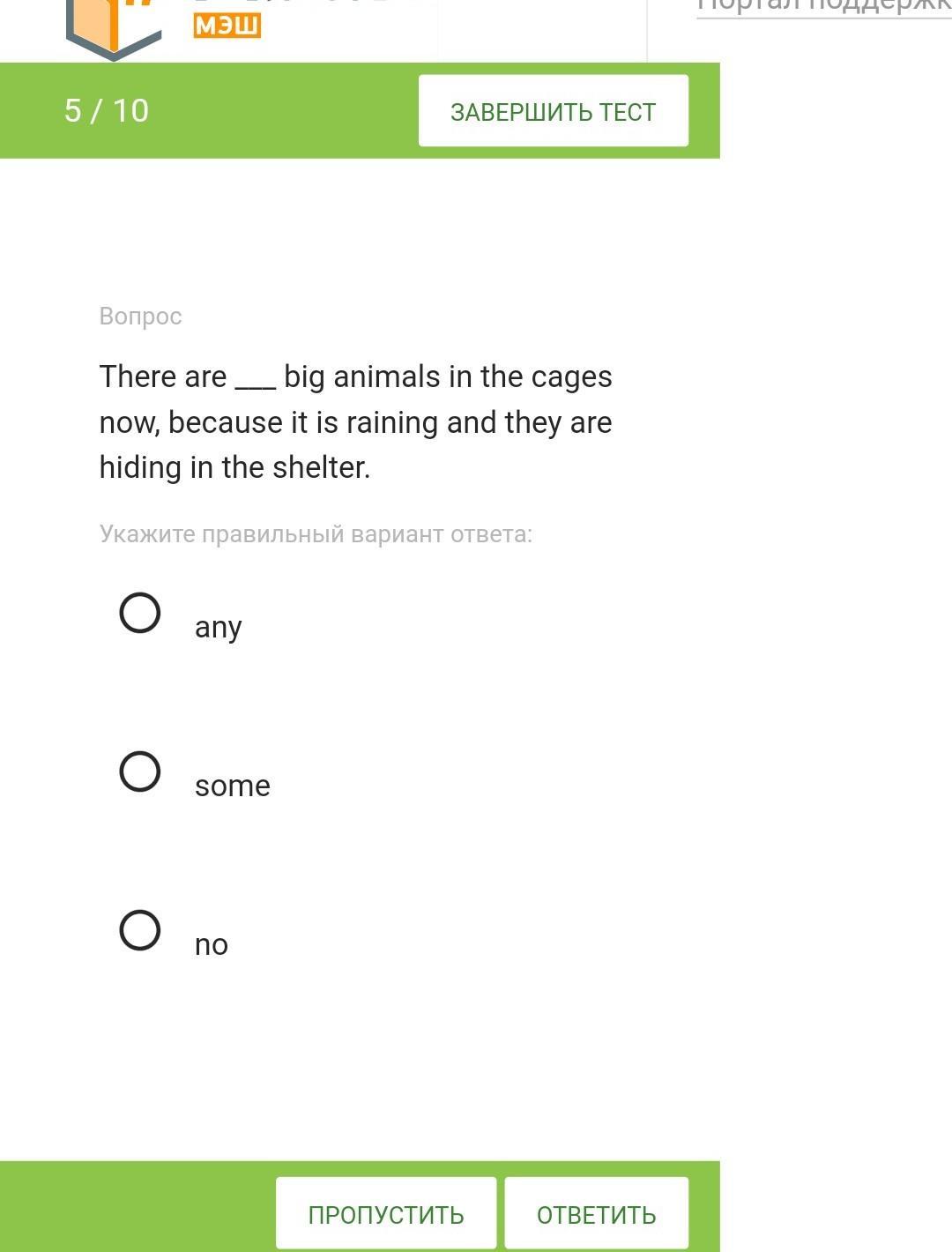Click the orange МЭШ badge label
This screenshot has height=1252, width=952.
(227, 26)
